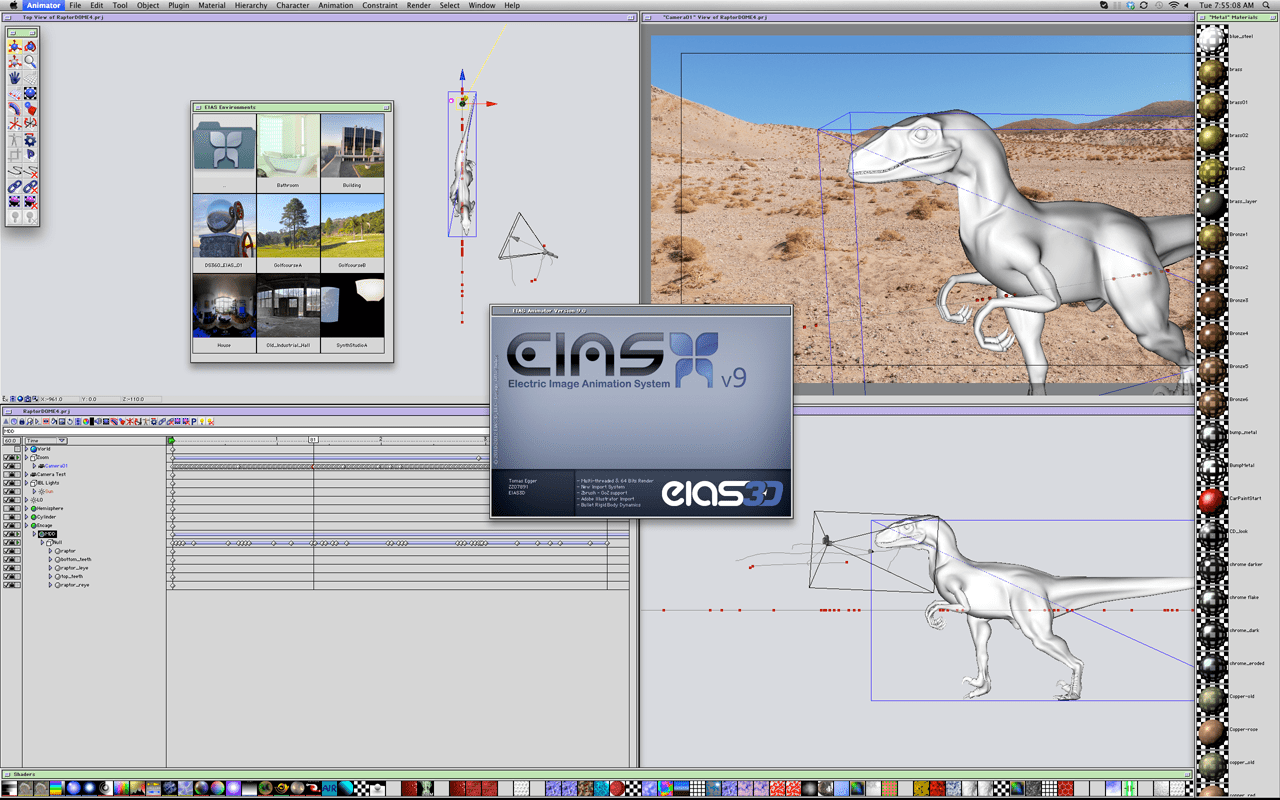Click the remove path tool with red X
The height and width of the screenshot is (800, 1280).
[x=30, y=171]
